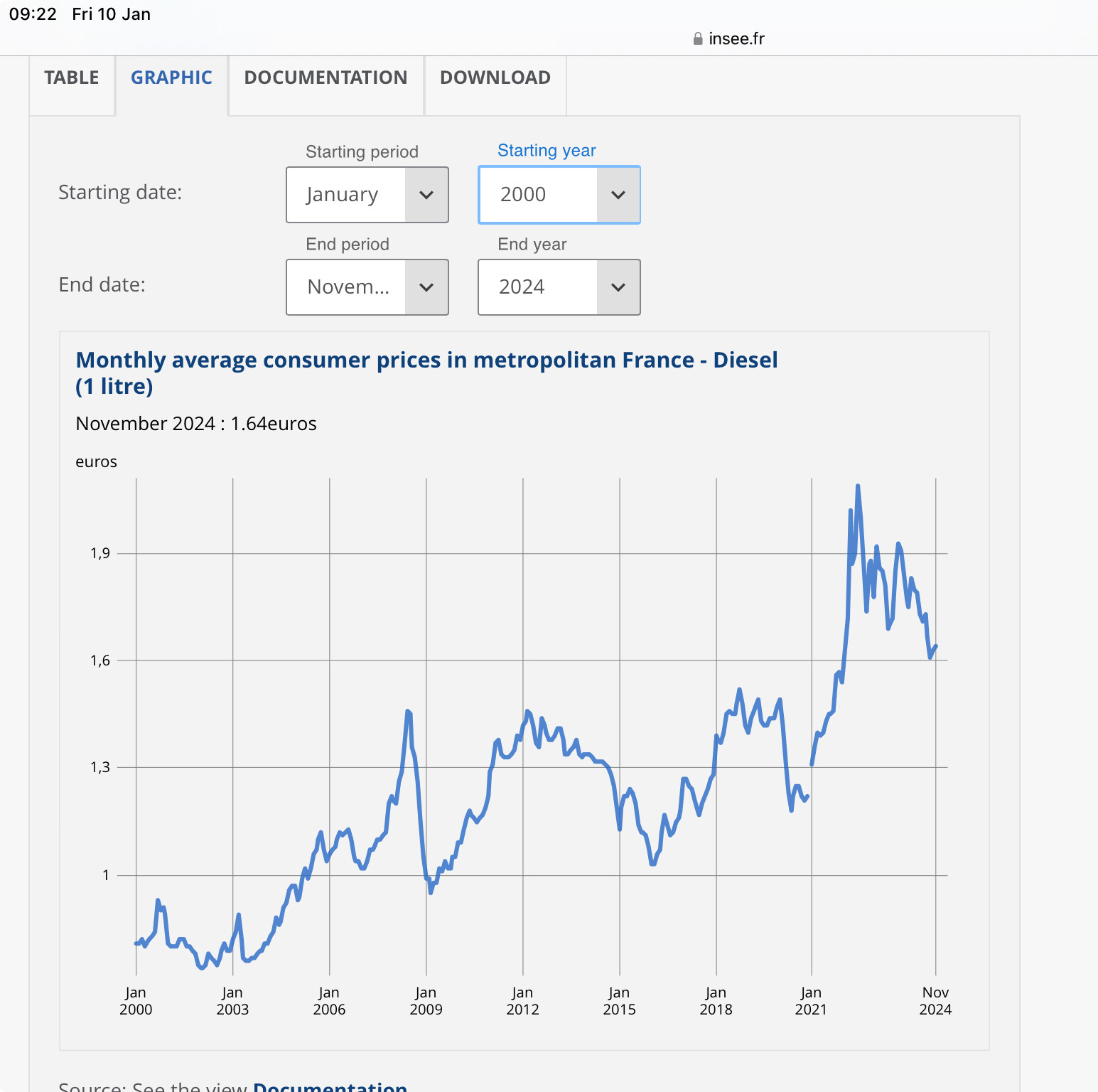Viewport: 1098px width, 1092px height.
Task: Click the chevron arrow of Starting year
Action: (618, 195)
